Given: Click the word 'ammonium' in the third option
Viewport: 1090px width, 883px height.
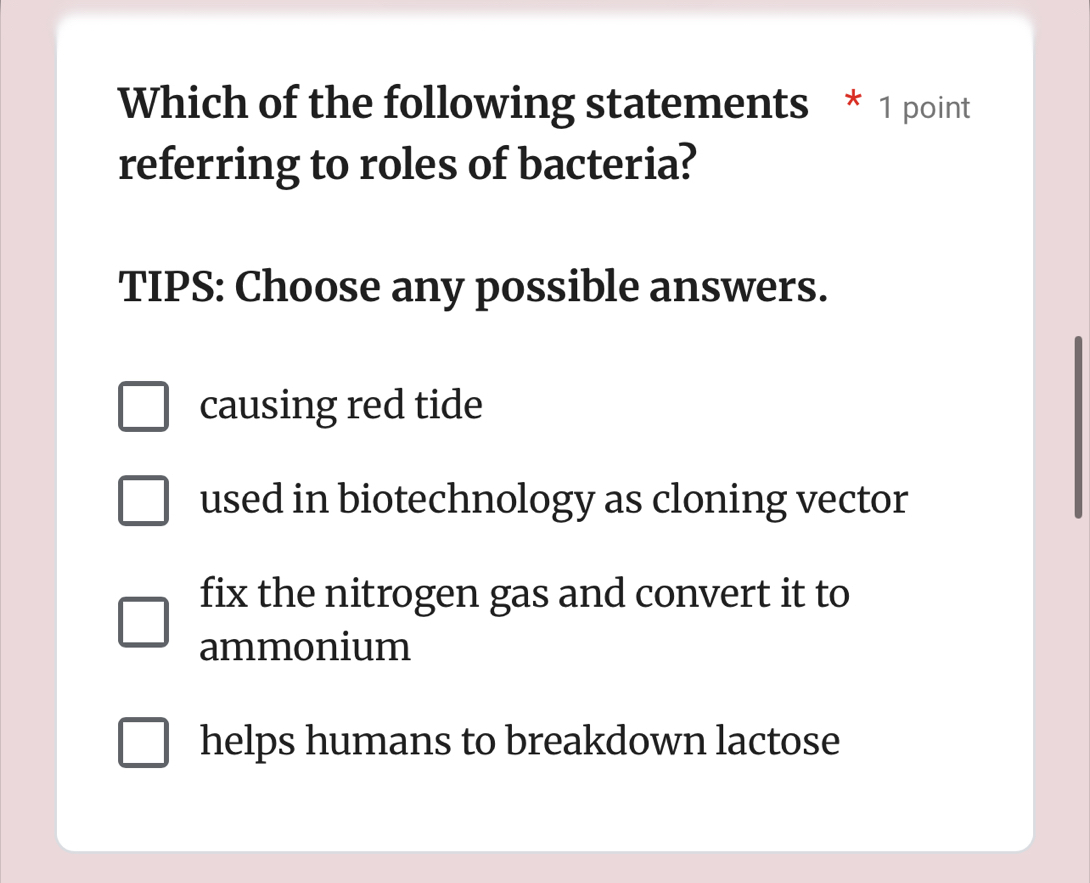Looking at the screenshot, I should [x=305, y=647].
